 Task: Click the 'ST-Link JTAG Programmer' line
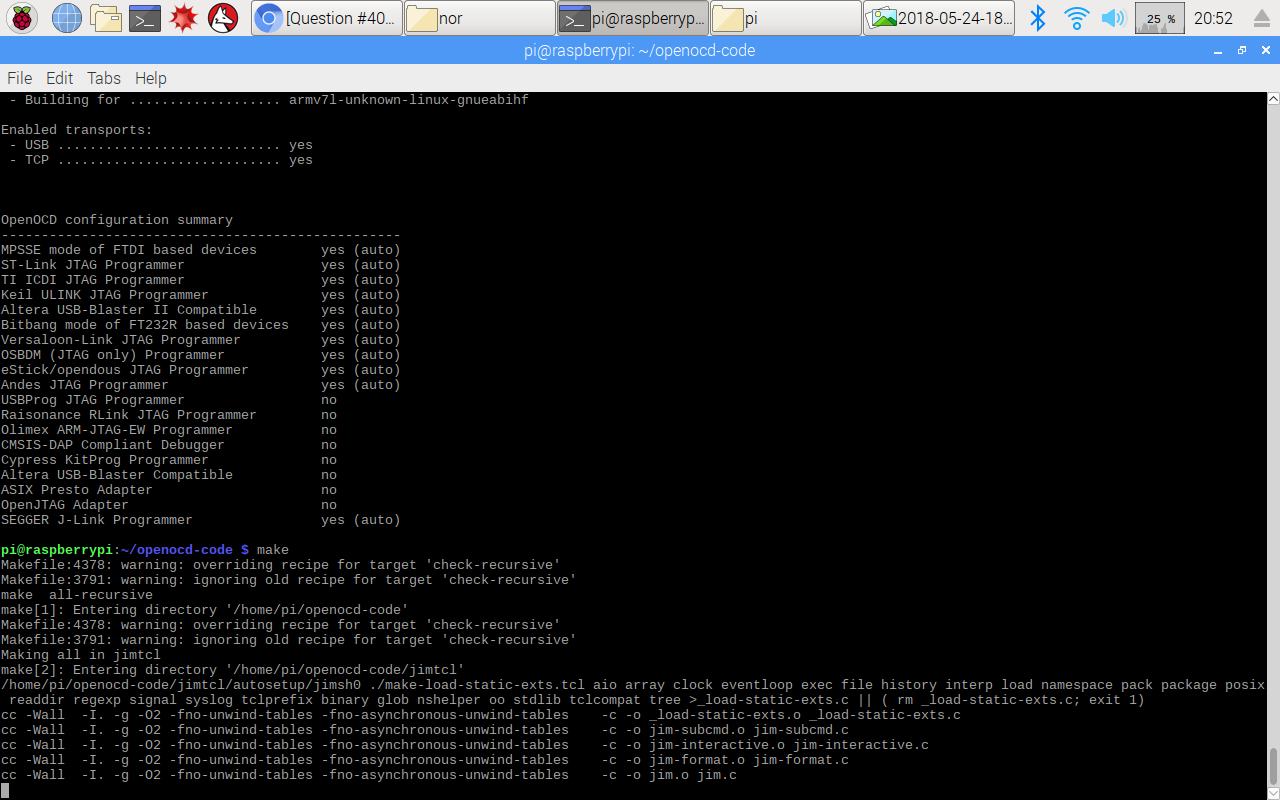point(200,265)
